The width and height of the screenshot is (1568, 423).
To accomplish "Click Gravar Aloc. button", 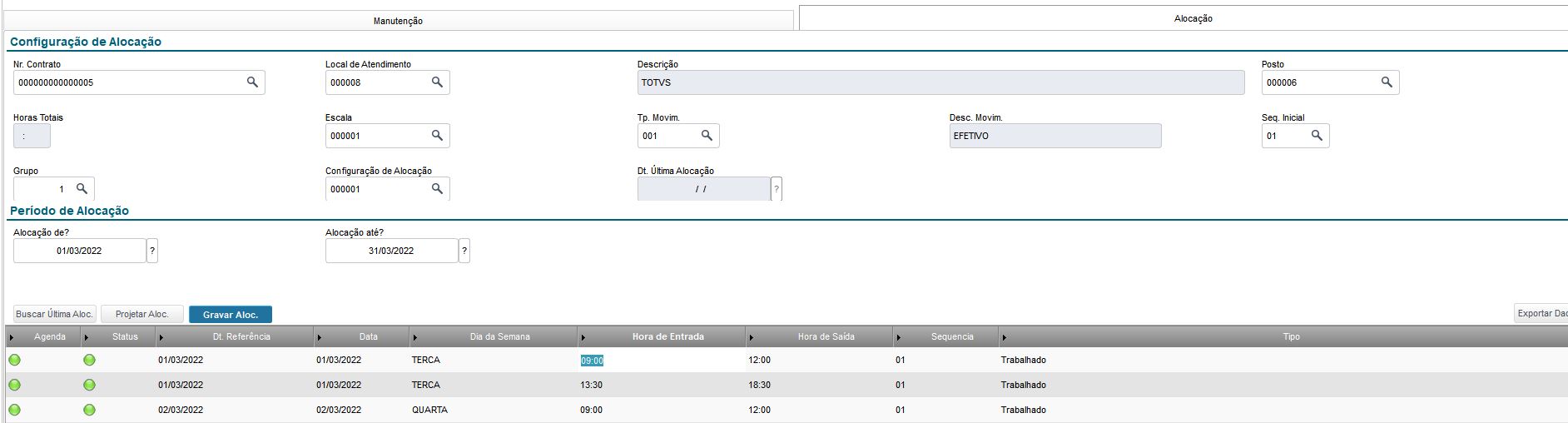I will (x=231, y=315).
